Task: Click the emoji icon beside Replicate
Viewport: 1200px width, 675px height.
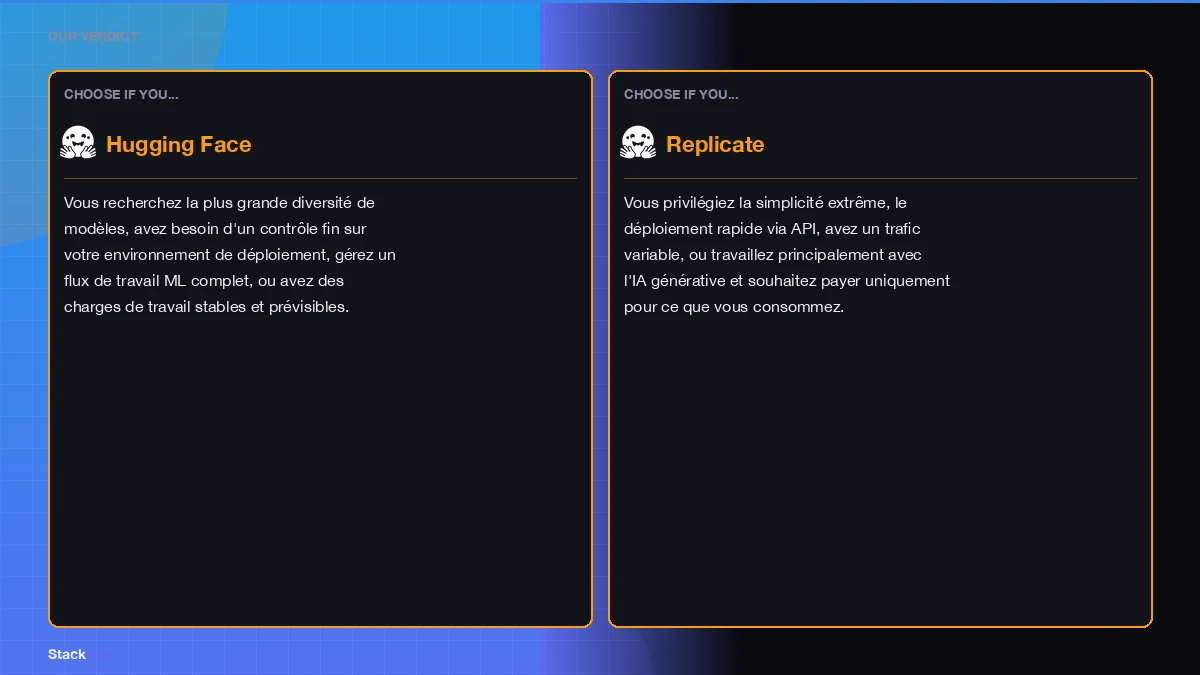Action: pyautogui.click(x=638, y=143)
